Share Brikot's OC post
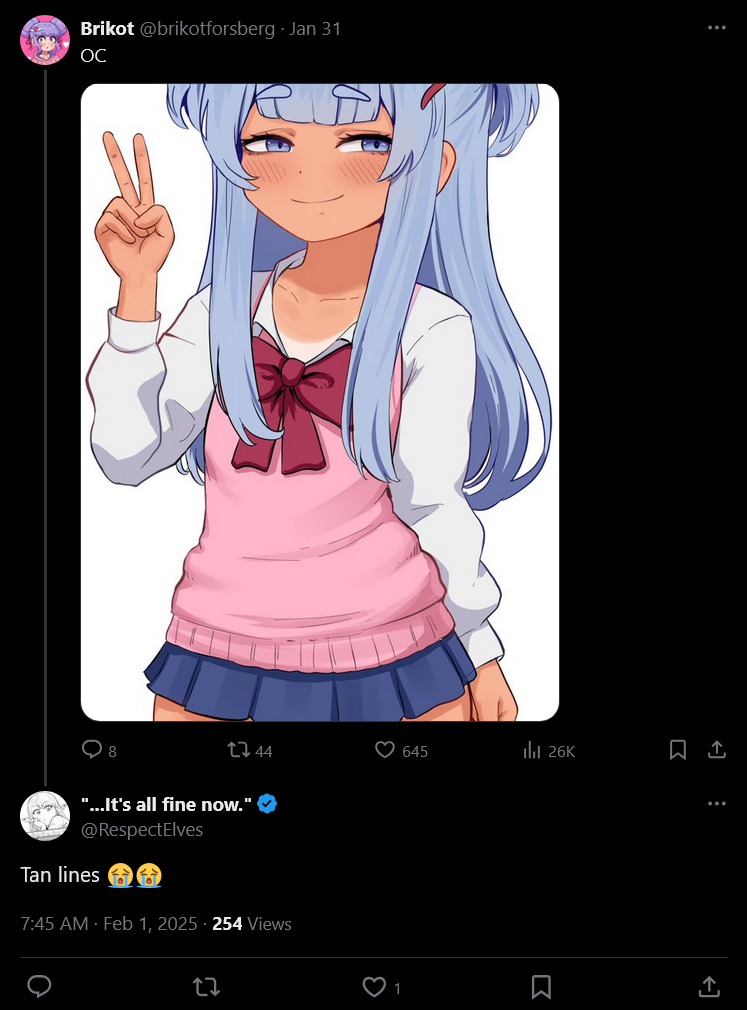This screenshot has width=747, height=1010. (717, 750)
